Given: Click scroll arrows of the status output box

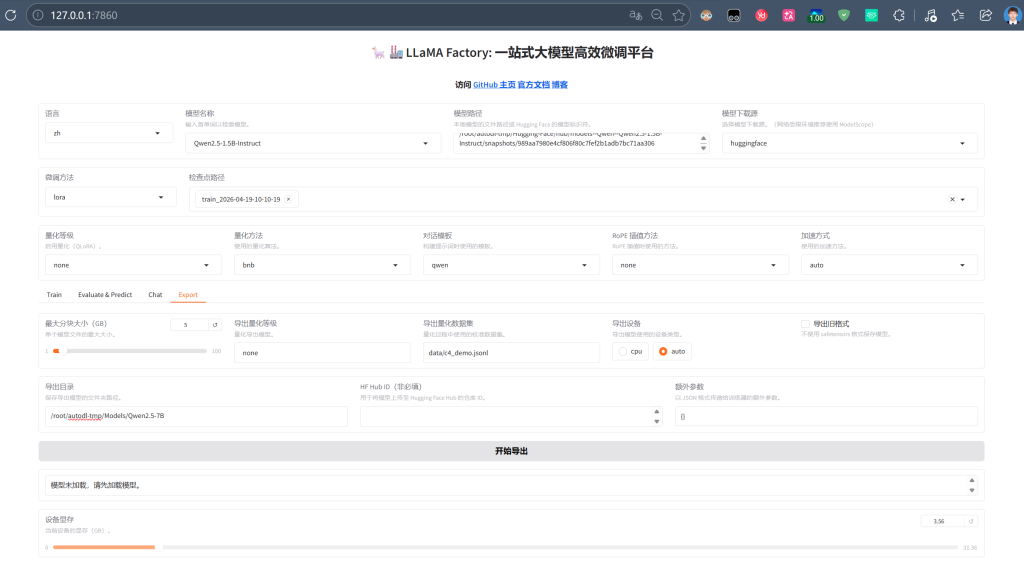Looking at the screenshot, I should click(x=972, y=485).
